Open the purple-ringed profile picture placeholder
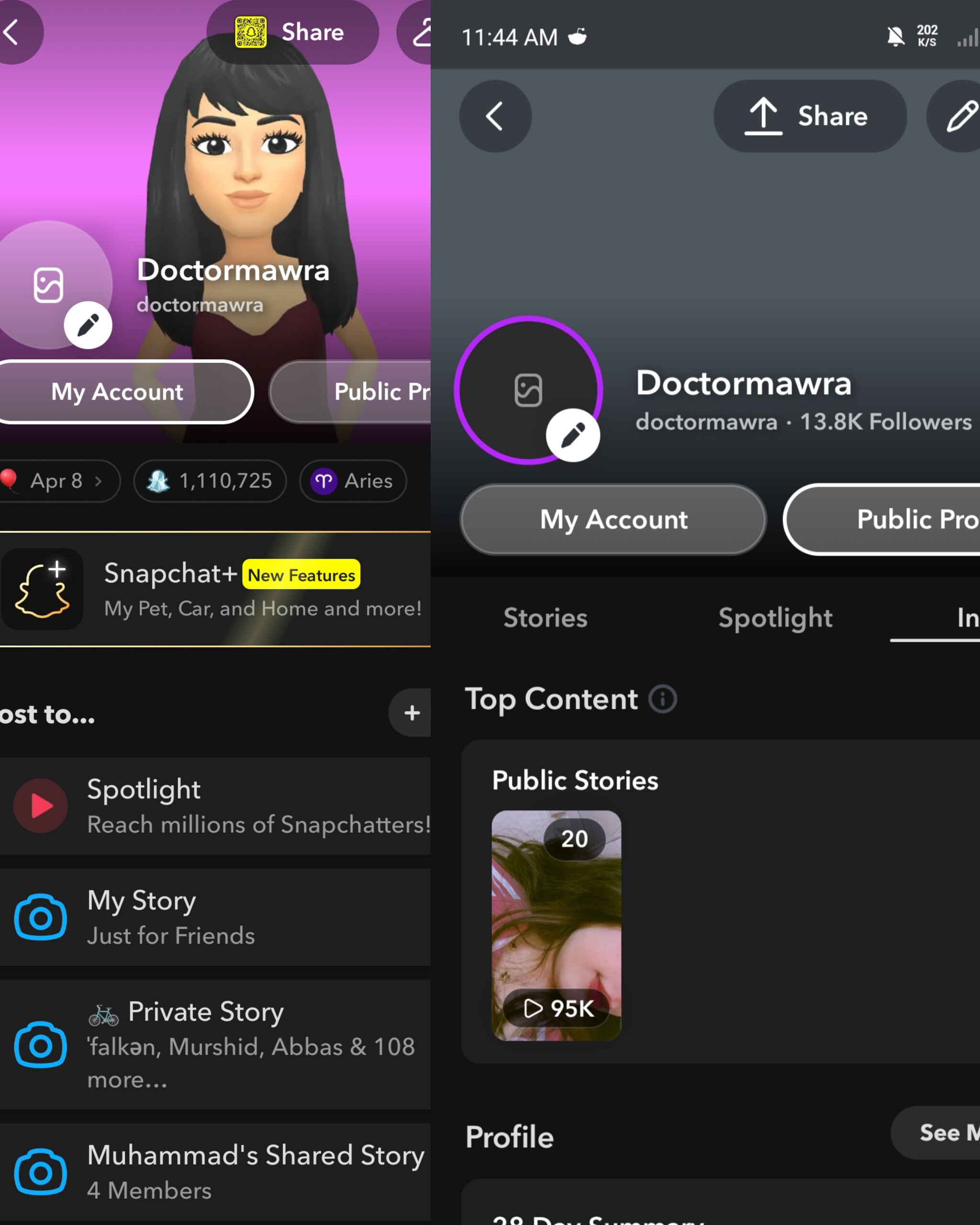Image resolution: width=980 pixels, height=1225 pixels. tap(528, 390)
